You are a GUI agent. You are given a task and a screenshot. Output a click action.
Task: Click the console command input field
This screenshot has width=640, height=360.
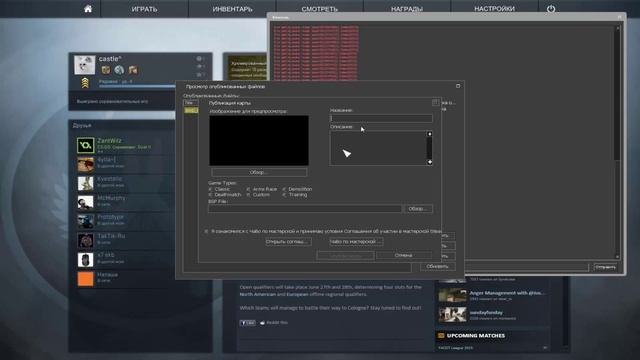pos(527,267)
